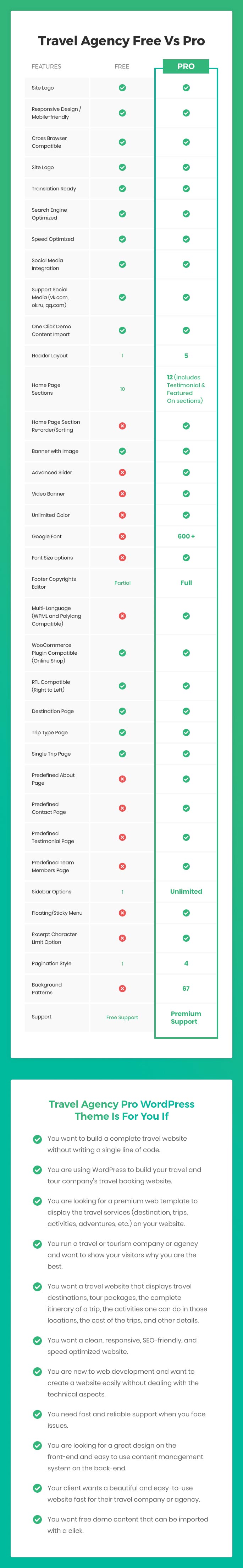Click the red cross for Unlimited Color
Image resolution: width=243 pixels, height=1568 pixels.
tap(122, 515)
